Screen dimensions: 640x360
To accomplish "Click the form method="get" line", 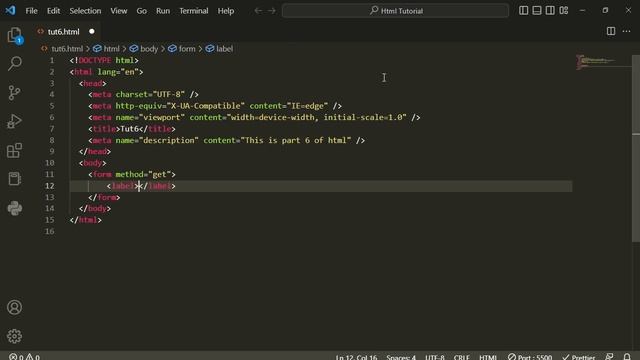I will pos(132,174).
